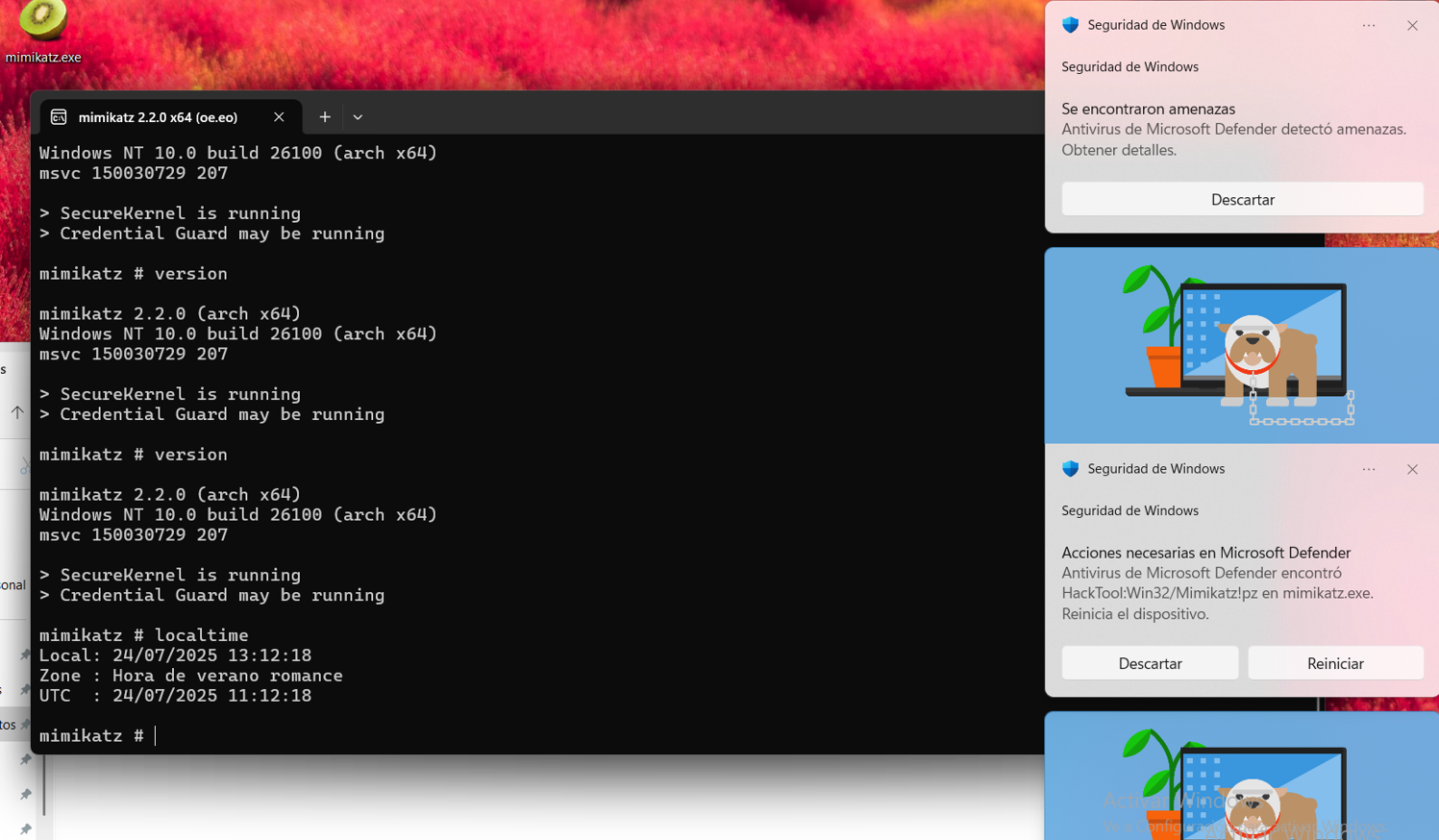The height and width of the screenshot is (840, 1439).
Task: Click the Reiniciar button
Action: (1335, 663)
